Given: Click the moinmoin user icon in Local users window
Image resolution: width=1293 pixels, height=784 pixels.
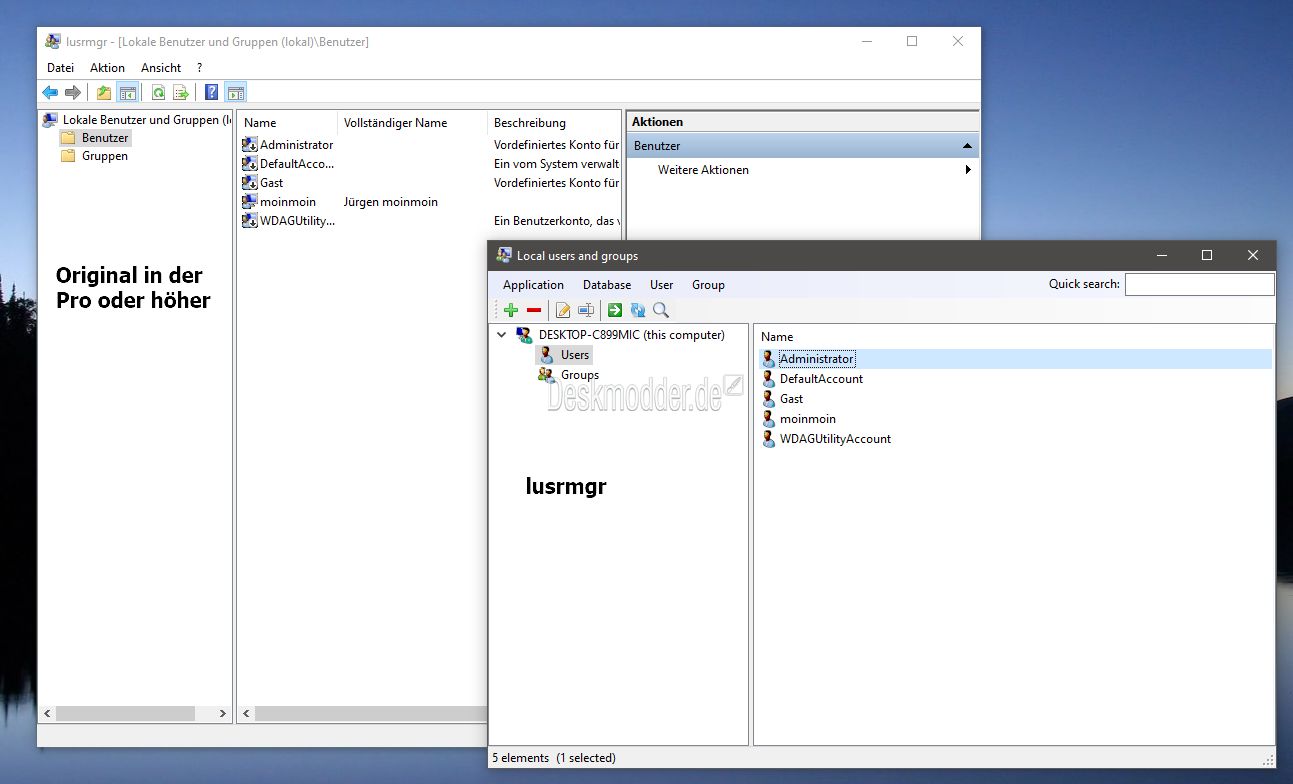Looking at the screenshot, I should (x=768, y=419).
